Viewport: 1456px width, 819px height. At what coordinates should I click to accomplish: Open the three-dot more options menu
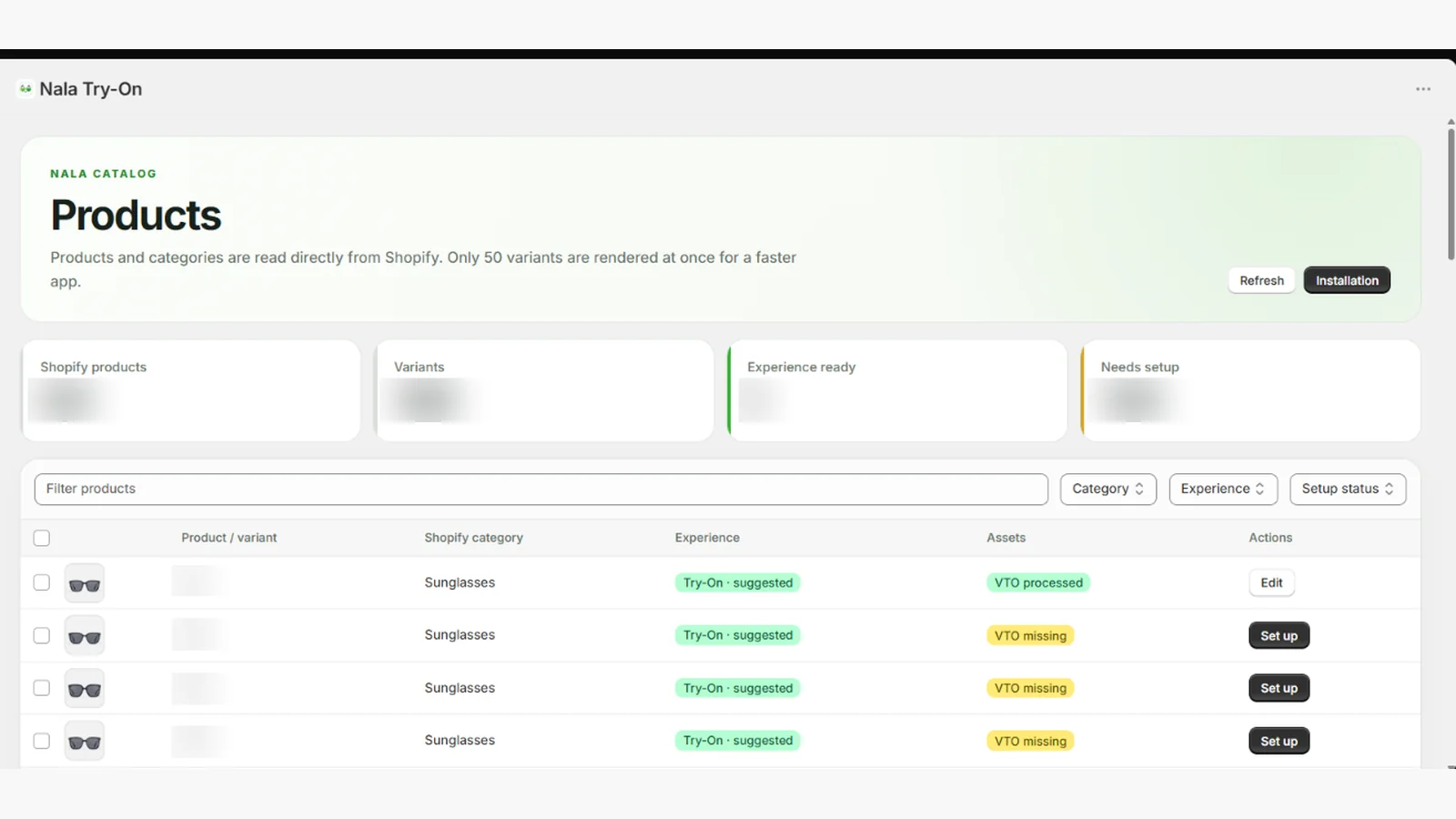coord(1423,89)
